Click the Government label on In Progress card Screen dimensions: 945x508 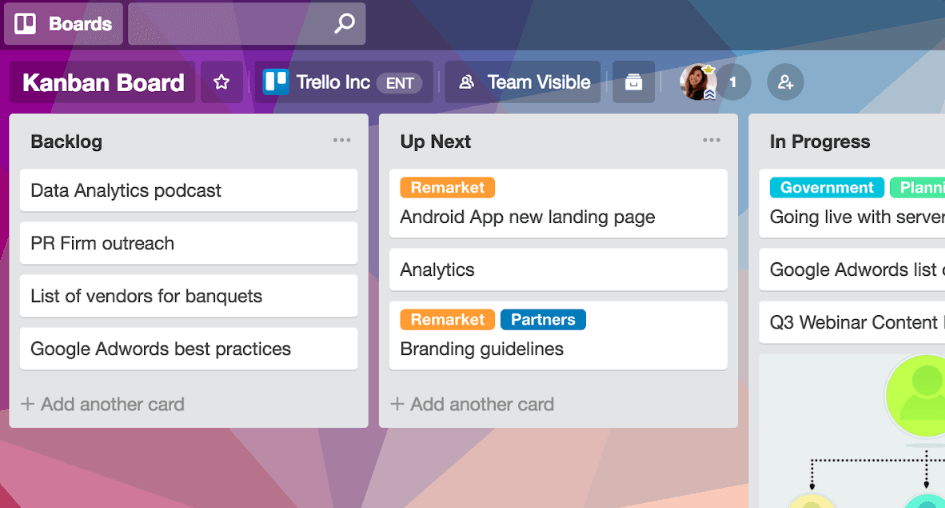click(x=827, y=187)
